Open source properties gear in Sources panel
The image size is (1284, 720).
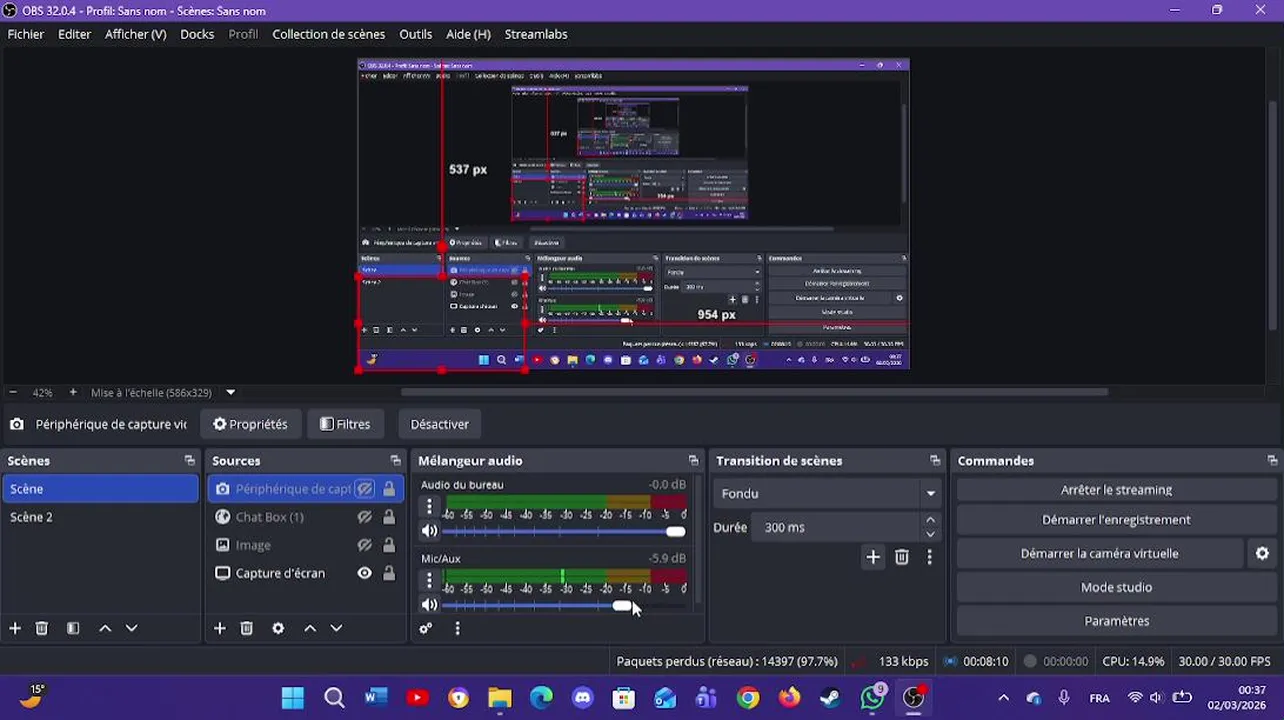[278, 628]
